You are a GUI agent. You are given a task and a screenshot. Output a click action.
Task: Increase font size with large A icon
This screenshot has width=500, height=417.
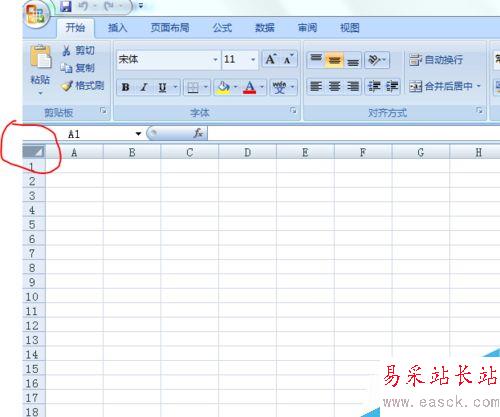point(271,59)
